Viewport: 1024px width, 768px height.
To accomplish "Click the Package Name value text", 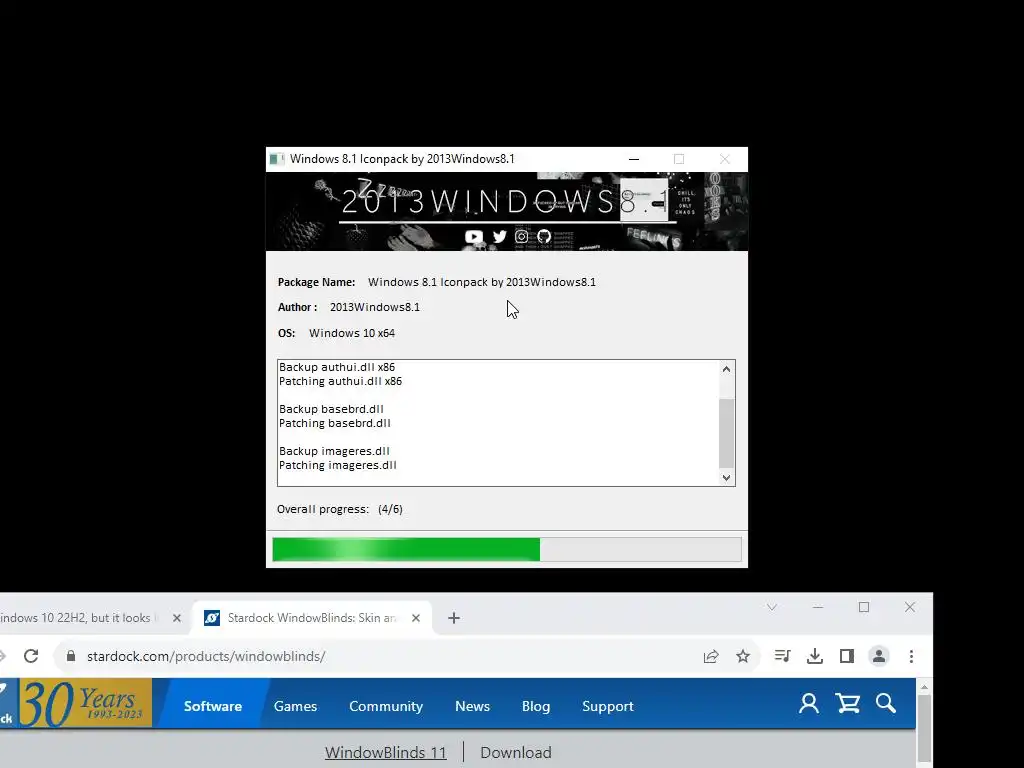I will pos(482,282).
